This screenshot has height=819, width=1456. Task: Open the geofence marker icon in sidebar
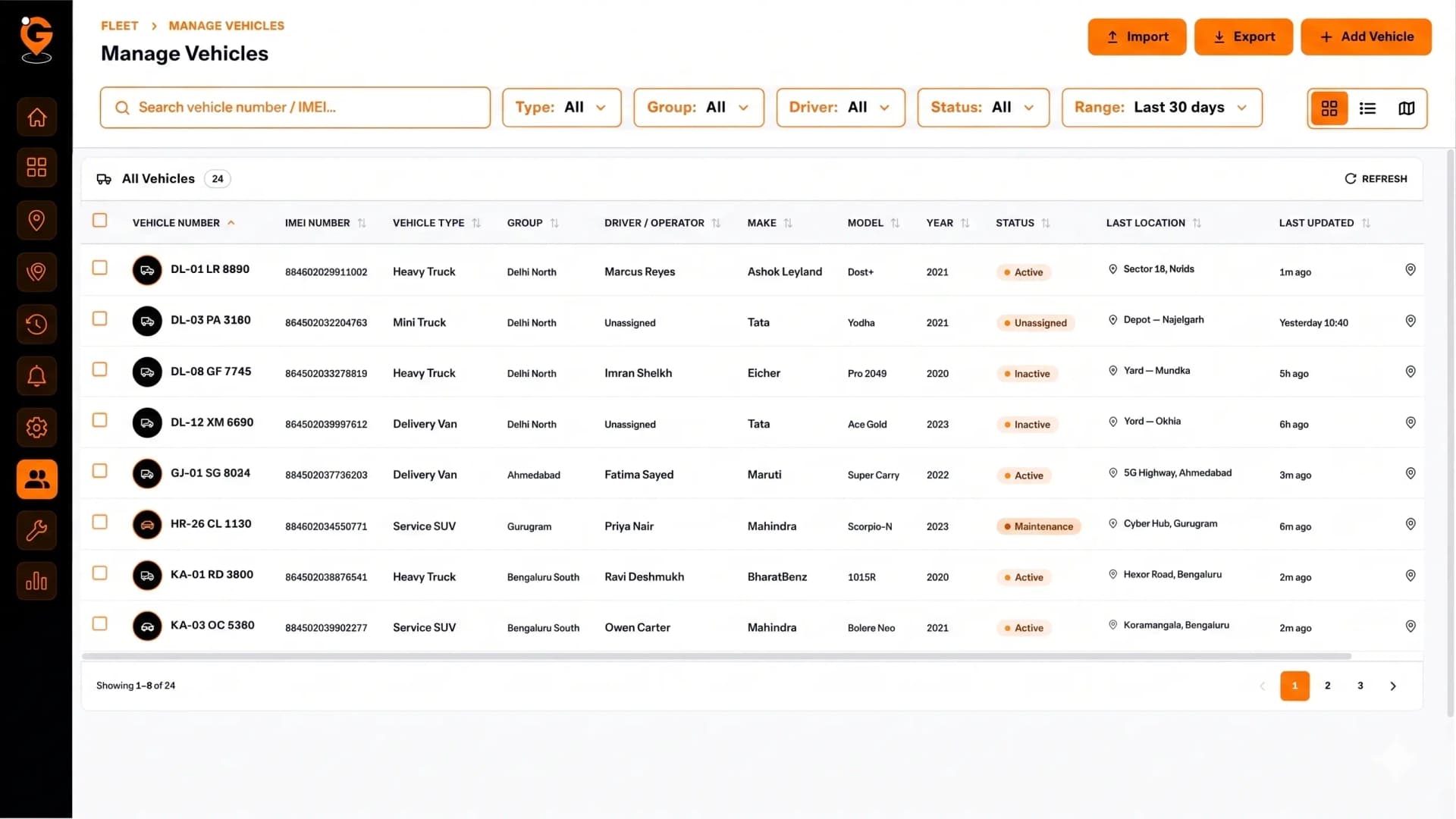tap(36, 271)
